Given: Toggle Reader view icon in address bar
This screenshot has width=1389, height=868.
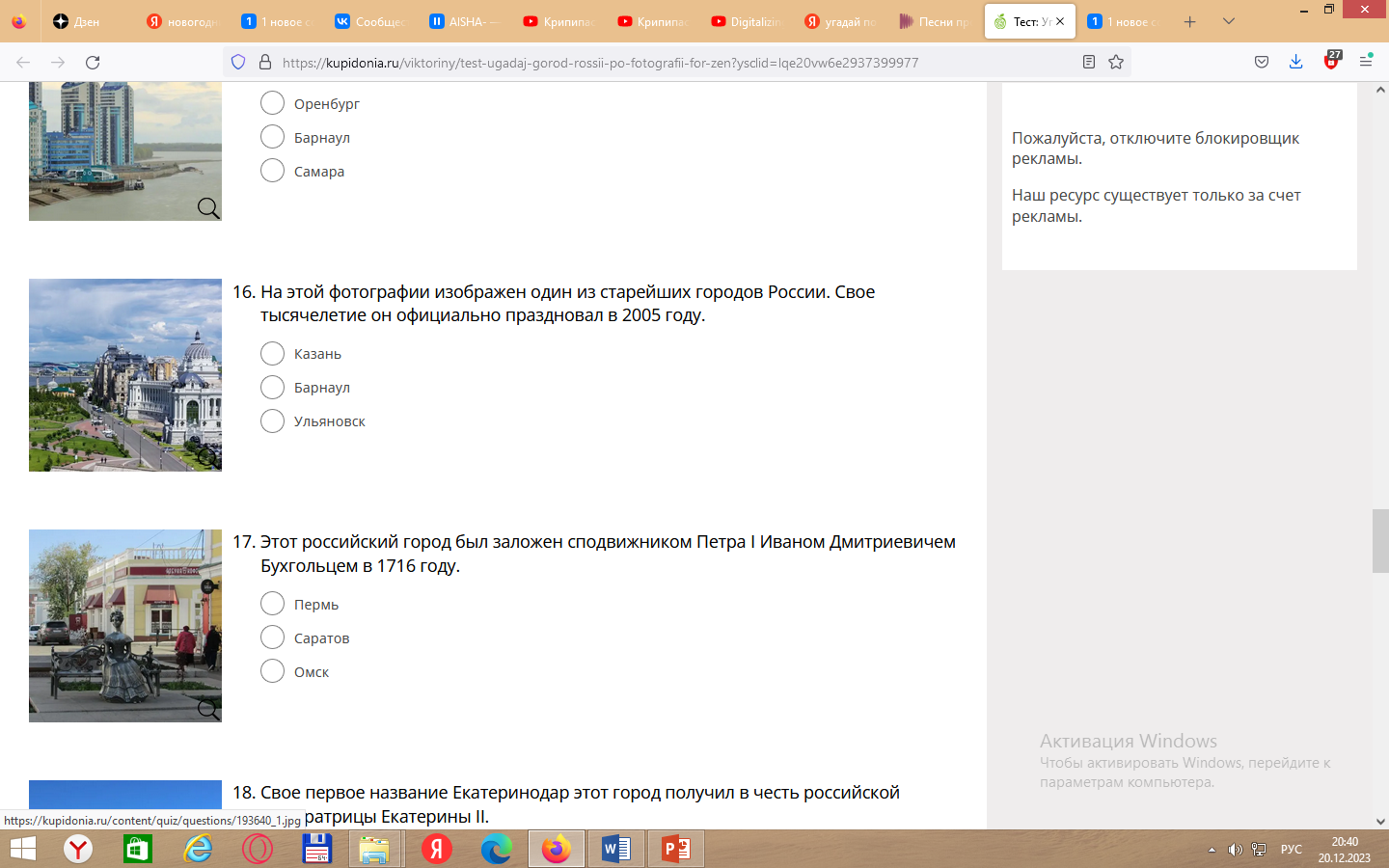Looking at the screenshot, I should pyautogui.click(x=1089, y=63).
